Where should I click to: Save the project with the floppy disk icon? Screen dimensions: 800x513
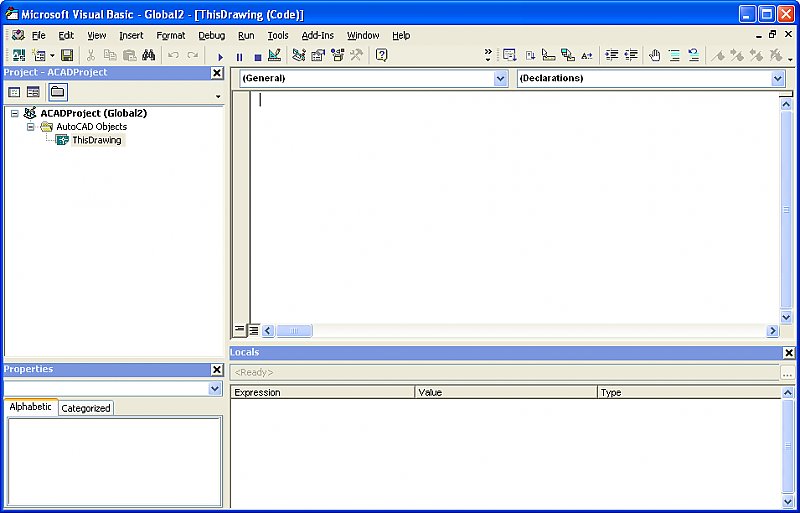67,55
